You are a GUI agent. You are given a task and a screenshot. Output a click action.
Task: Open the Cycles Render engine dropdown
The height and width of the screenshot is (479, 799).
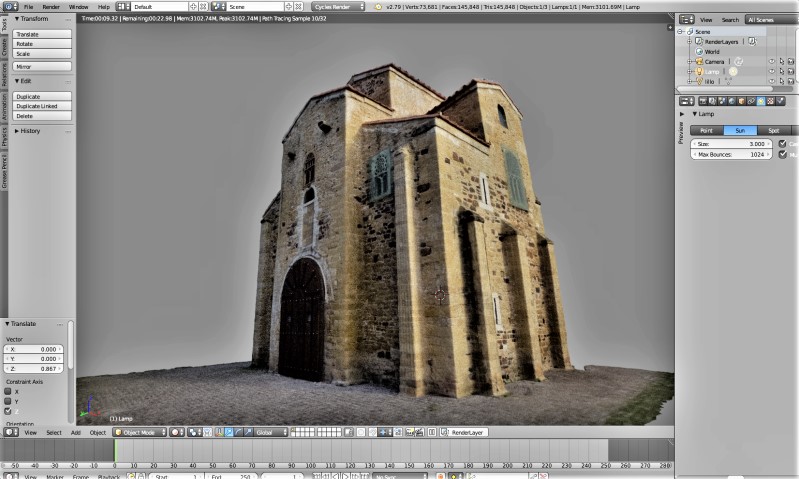coord(338,6)
